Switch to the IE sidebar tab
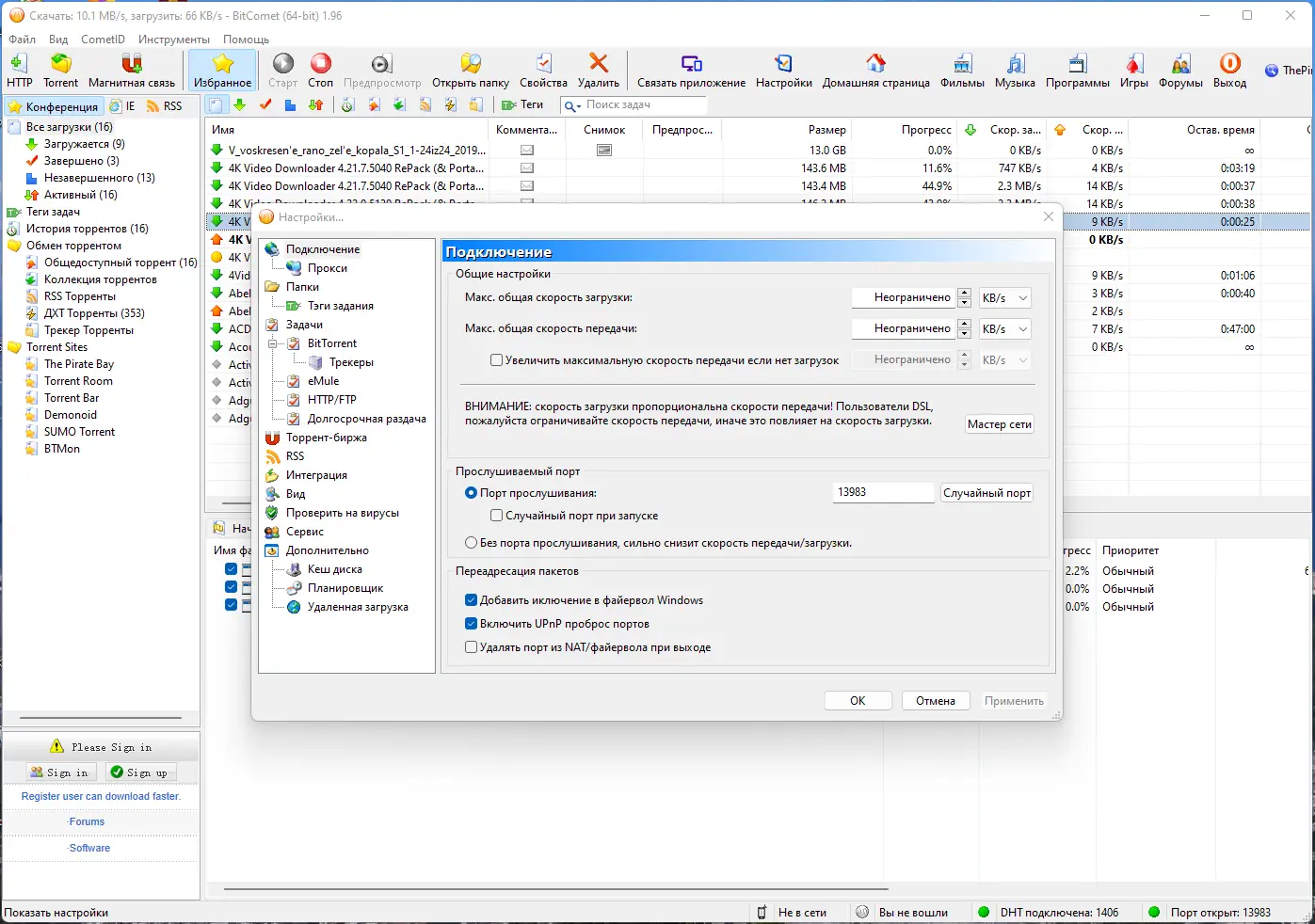The width and height of the screenshot is (1315, 924). [x=123, y=106]
